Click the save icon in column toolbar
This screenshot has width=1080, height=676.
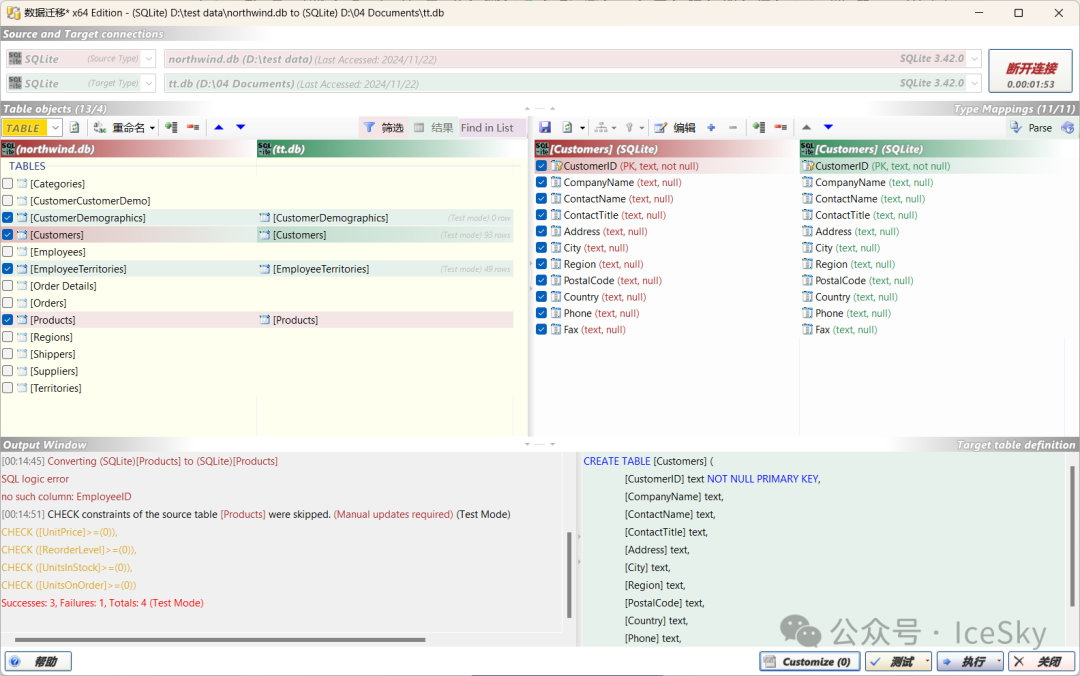(x=545, y=128)
